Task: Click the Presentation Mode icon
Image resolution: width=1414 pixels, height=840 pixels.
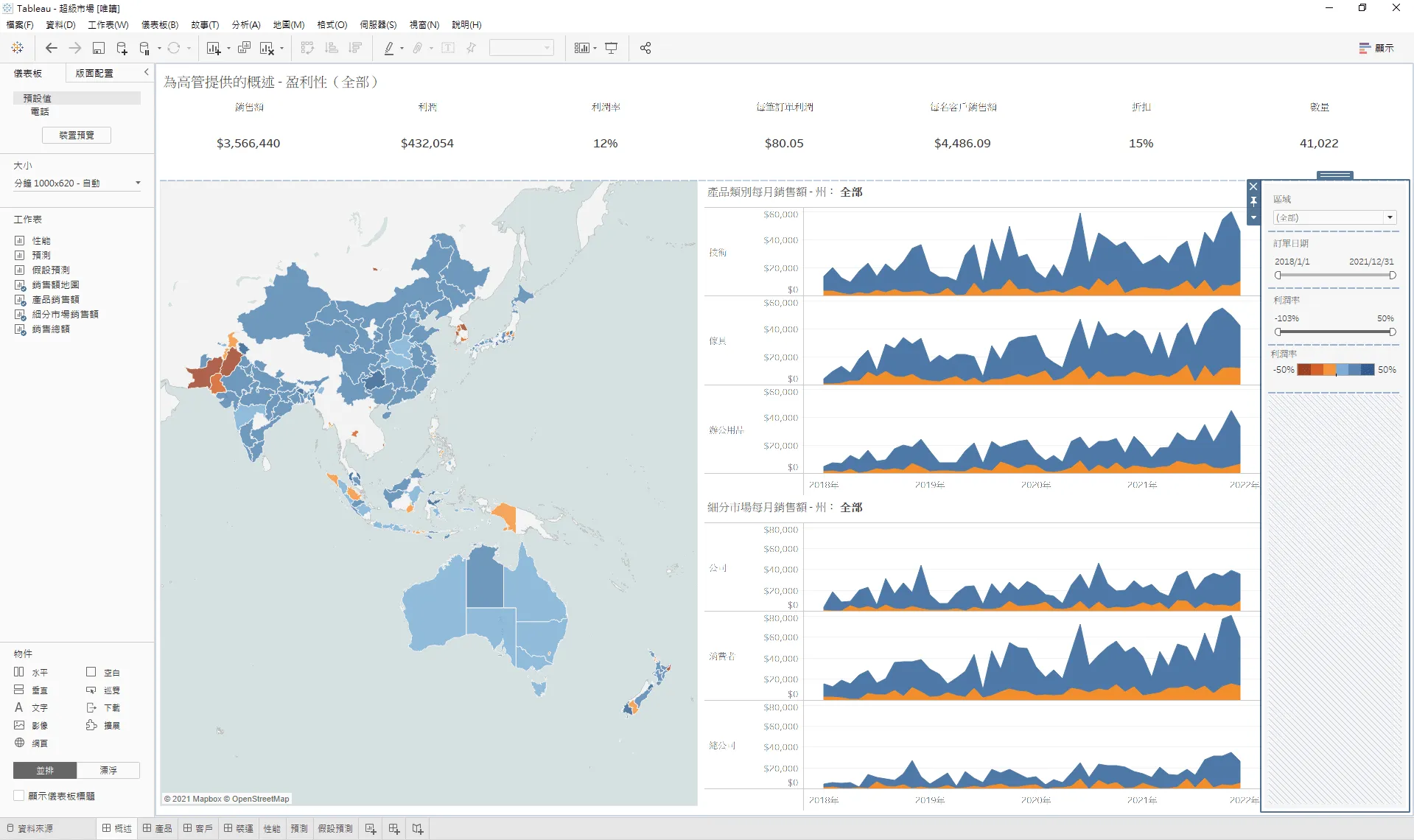Action: pos(612,48)
